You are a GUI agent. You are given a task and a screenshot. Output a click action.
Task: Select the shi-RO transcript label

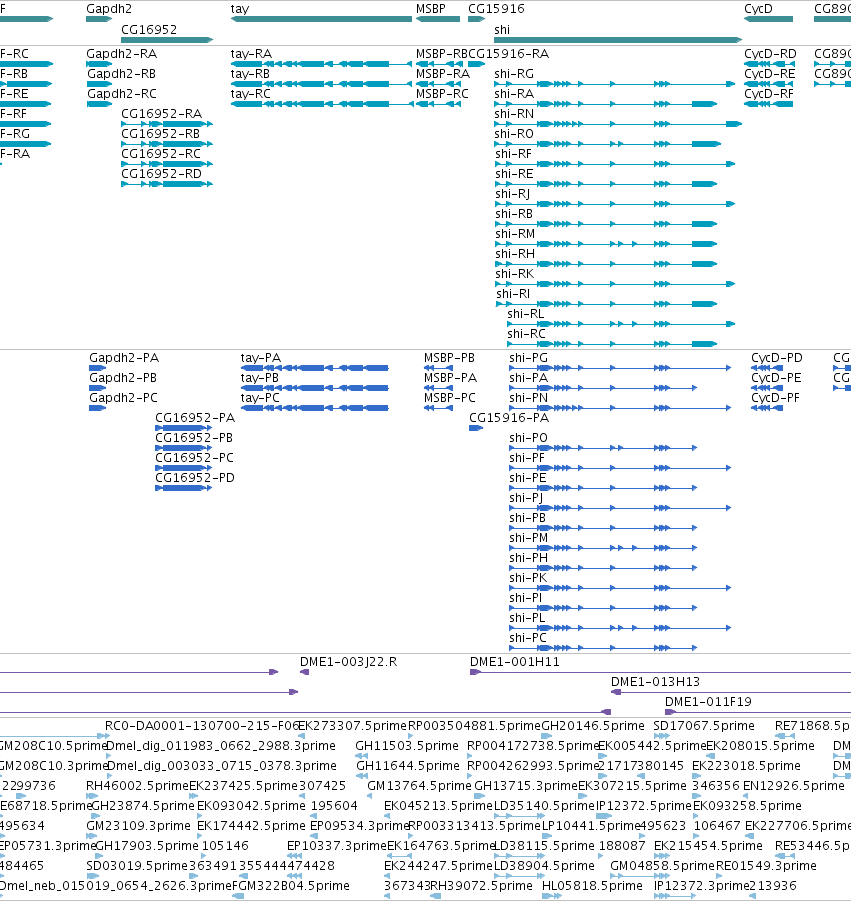point(514,134)
